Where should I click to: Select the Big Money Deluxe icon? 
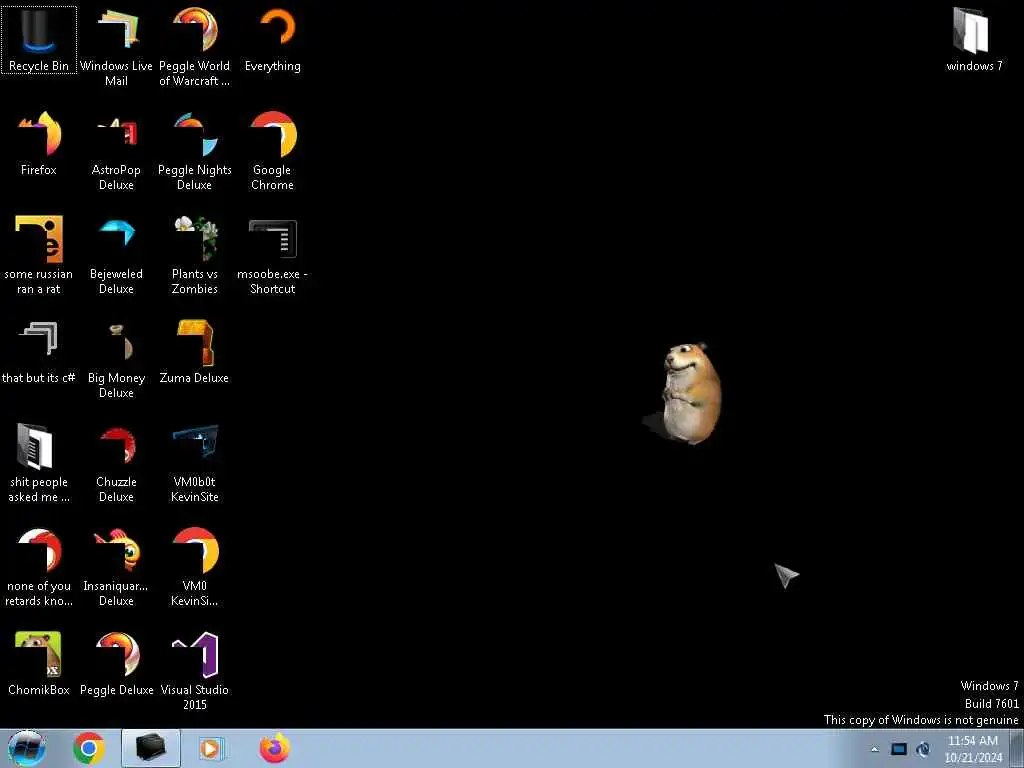point(116,359)
